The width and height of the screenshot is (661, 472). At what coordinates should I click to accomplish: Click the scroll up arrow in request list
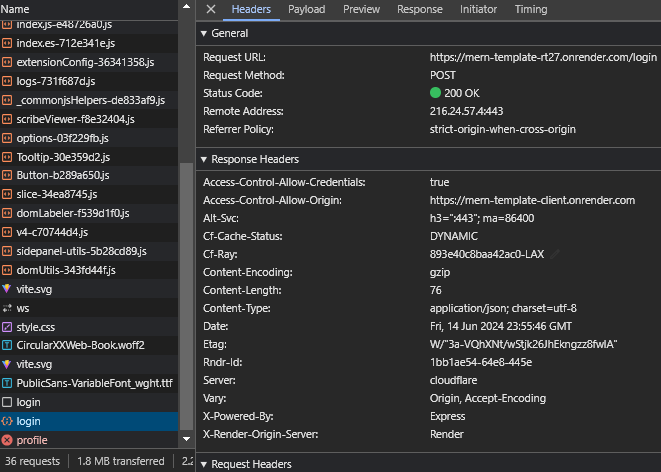pos(186,6)
